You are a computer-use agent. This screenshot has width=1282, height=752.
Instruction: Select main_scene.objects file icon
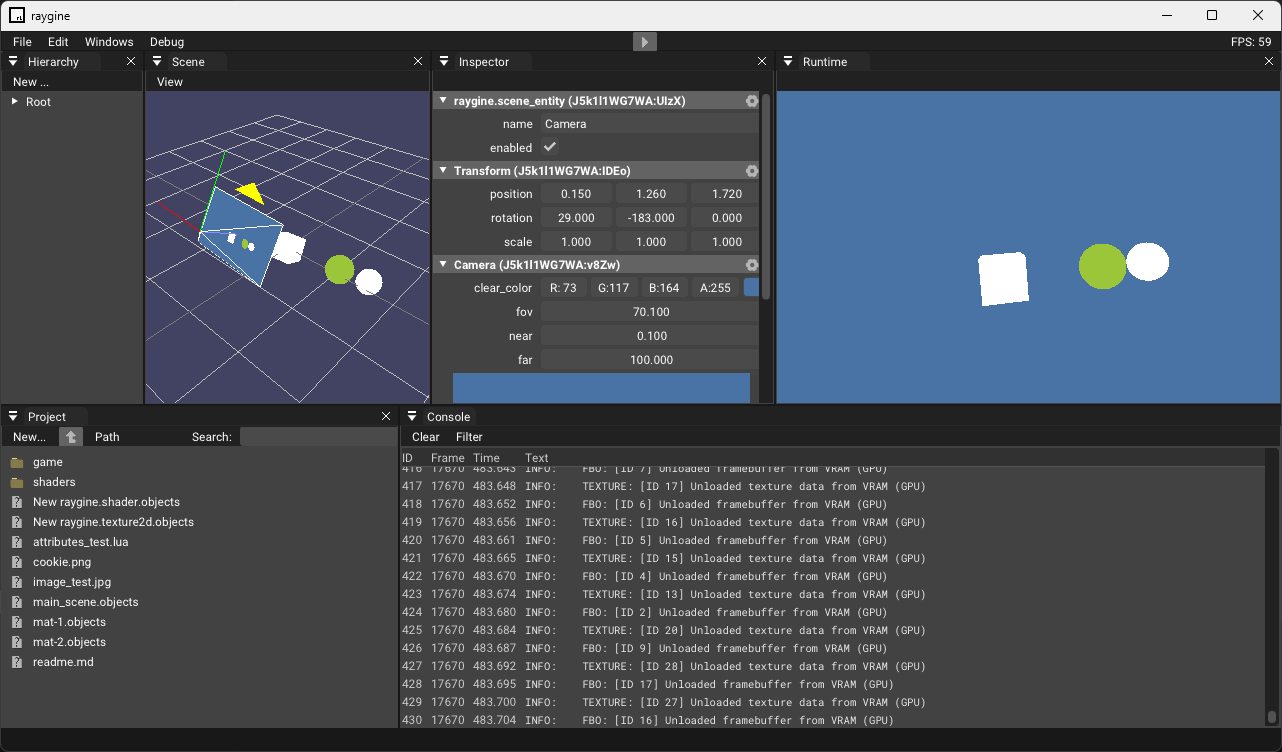(x=17, y=602)
